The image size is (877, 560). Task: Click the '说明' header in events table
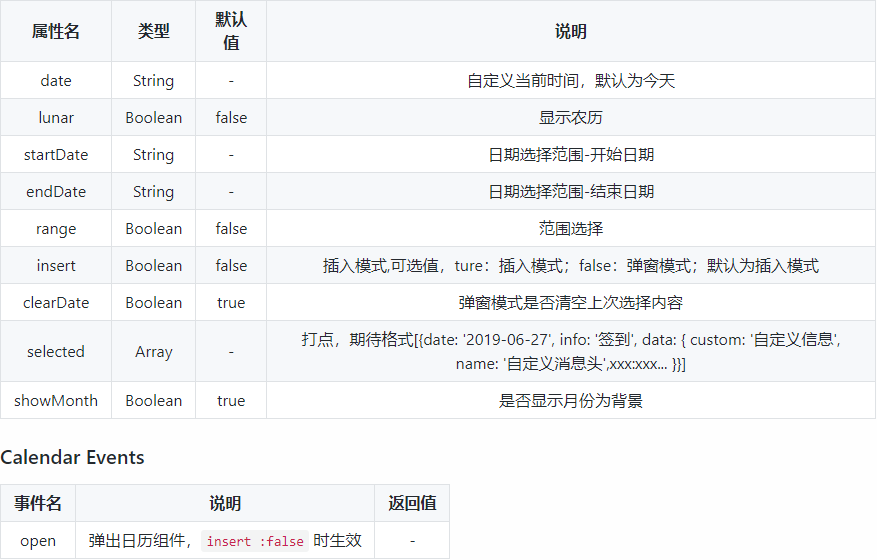pyautogui.click(x=225, y=503)
